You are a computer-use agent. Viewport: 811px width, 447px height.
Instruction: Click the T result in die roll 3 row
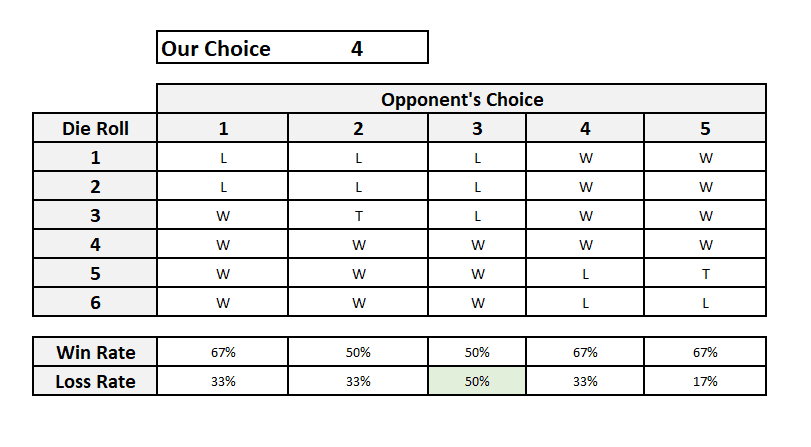click(x=358, y=216)
